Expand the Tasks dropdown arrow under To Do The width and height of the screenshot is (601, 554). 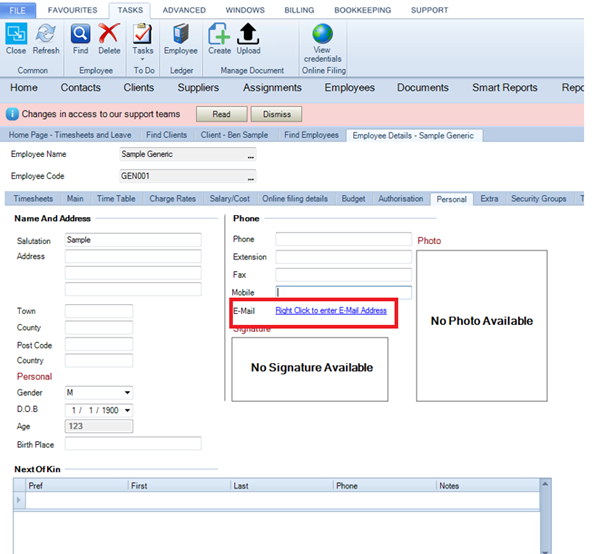[x=143, y=59]
